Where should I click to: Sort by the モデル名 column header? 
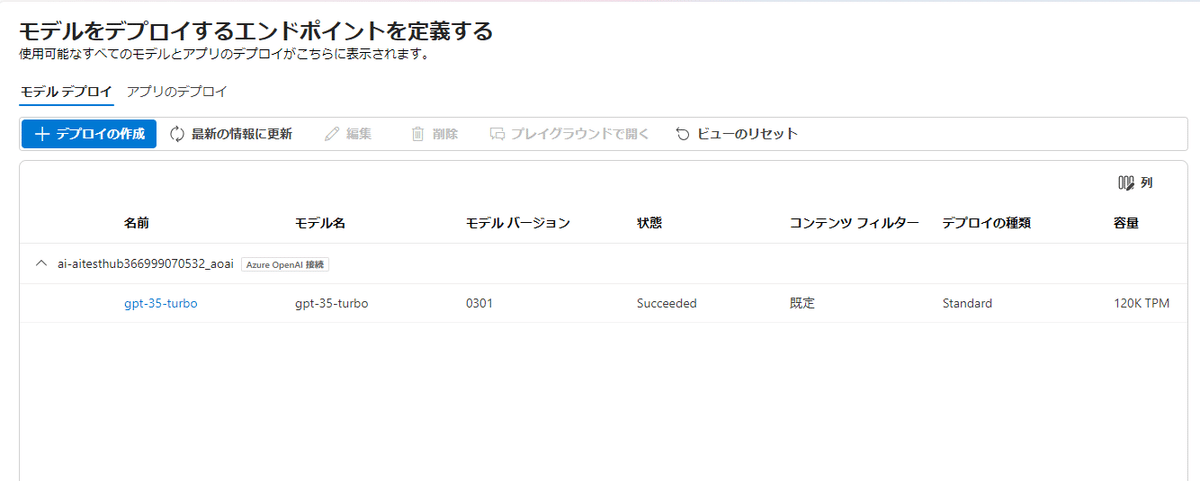click(x=320, y=223)
